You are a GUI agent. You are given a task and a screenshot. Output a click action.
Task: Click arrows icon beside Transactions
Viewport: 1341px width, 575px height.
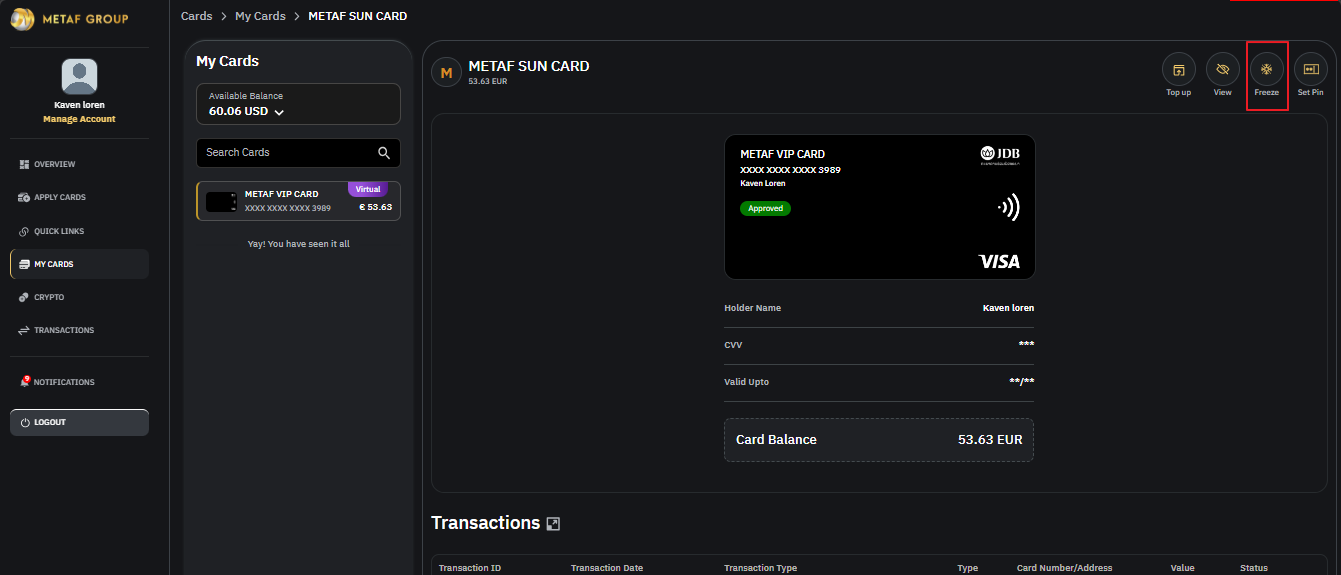pos(24,330)
